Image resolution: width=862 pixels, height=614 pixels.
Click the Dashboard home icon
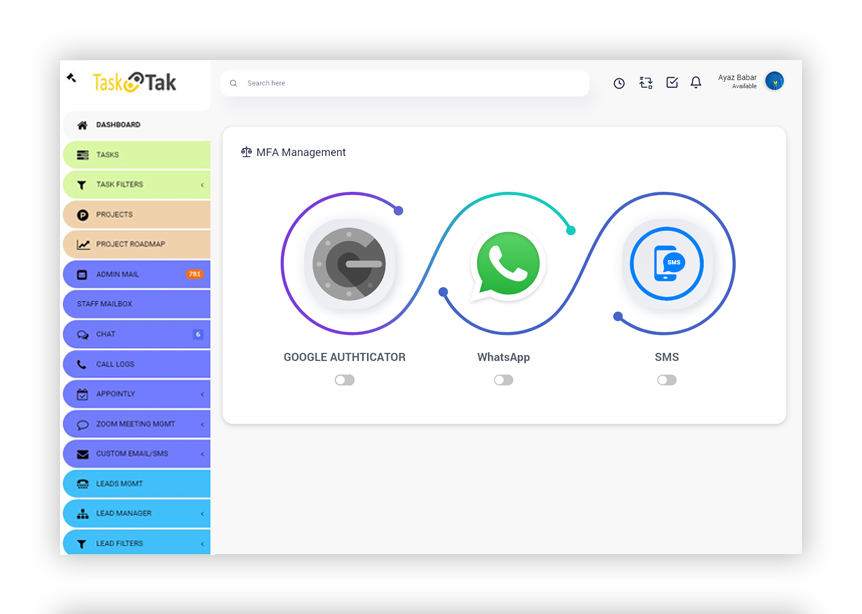tap(82, 125)
